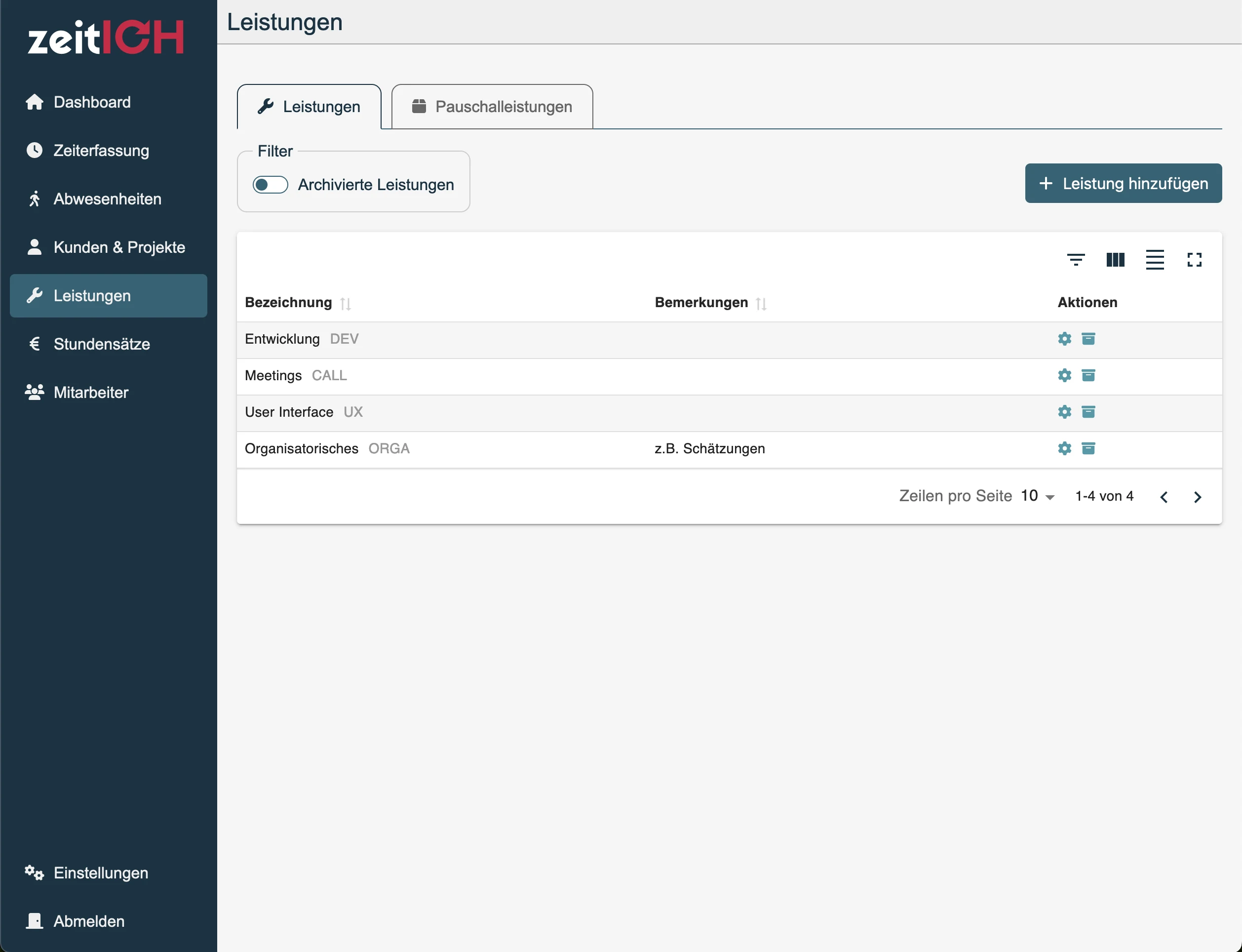Screen dimensions: 1242x952
Task: Click the Bezeichnung column header
Action: (x=288, y=302)
